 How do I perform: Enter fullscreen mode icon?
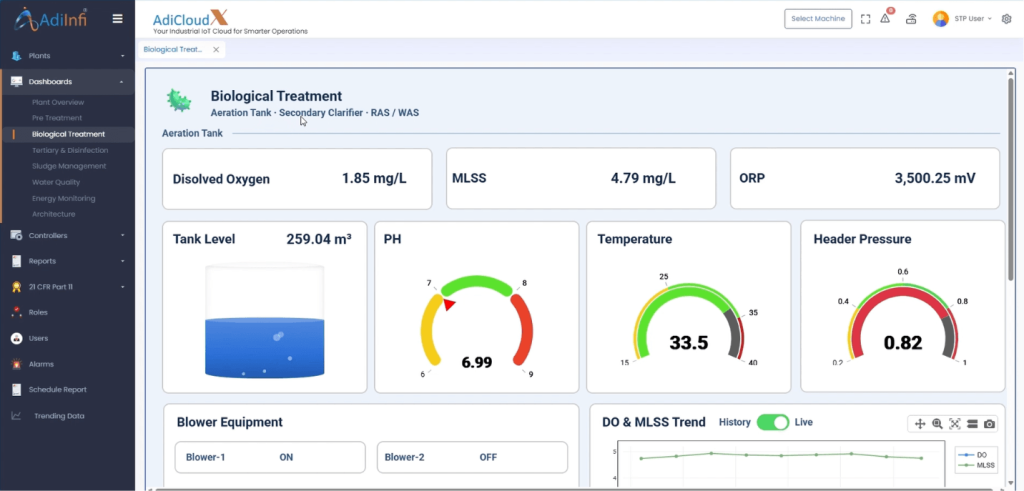pyautogui.click(x=865, y=19)
